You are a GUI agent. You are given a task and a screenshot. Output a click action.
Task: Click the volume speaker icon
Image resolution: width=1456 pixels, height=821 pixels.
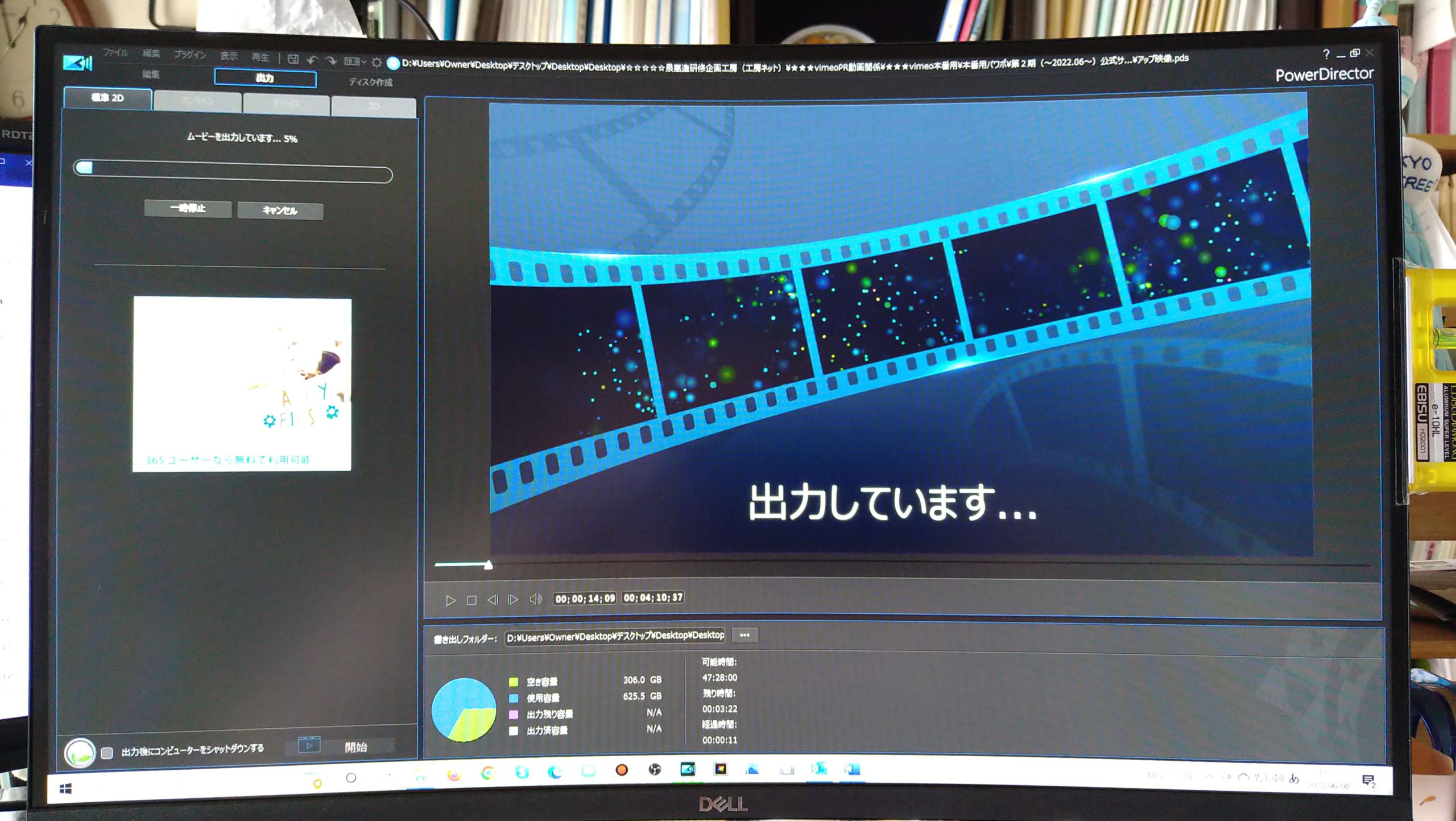[536, 599]
